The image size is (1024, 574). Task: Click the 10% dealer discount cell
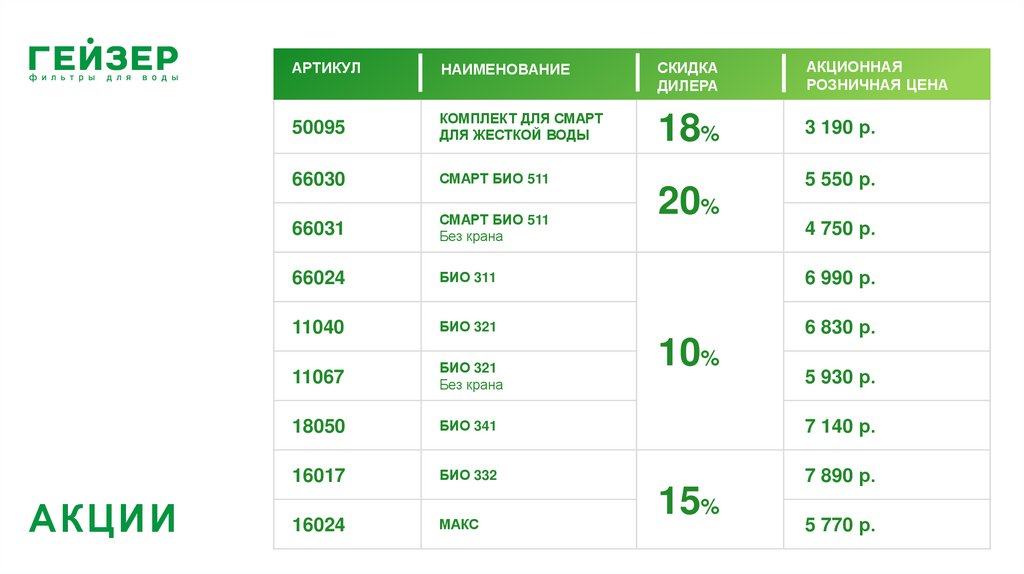point(688,352)
